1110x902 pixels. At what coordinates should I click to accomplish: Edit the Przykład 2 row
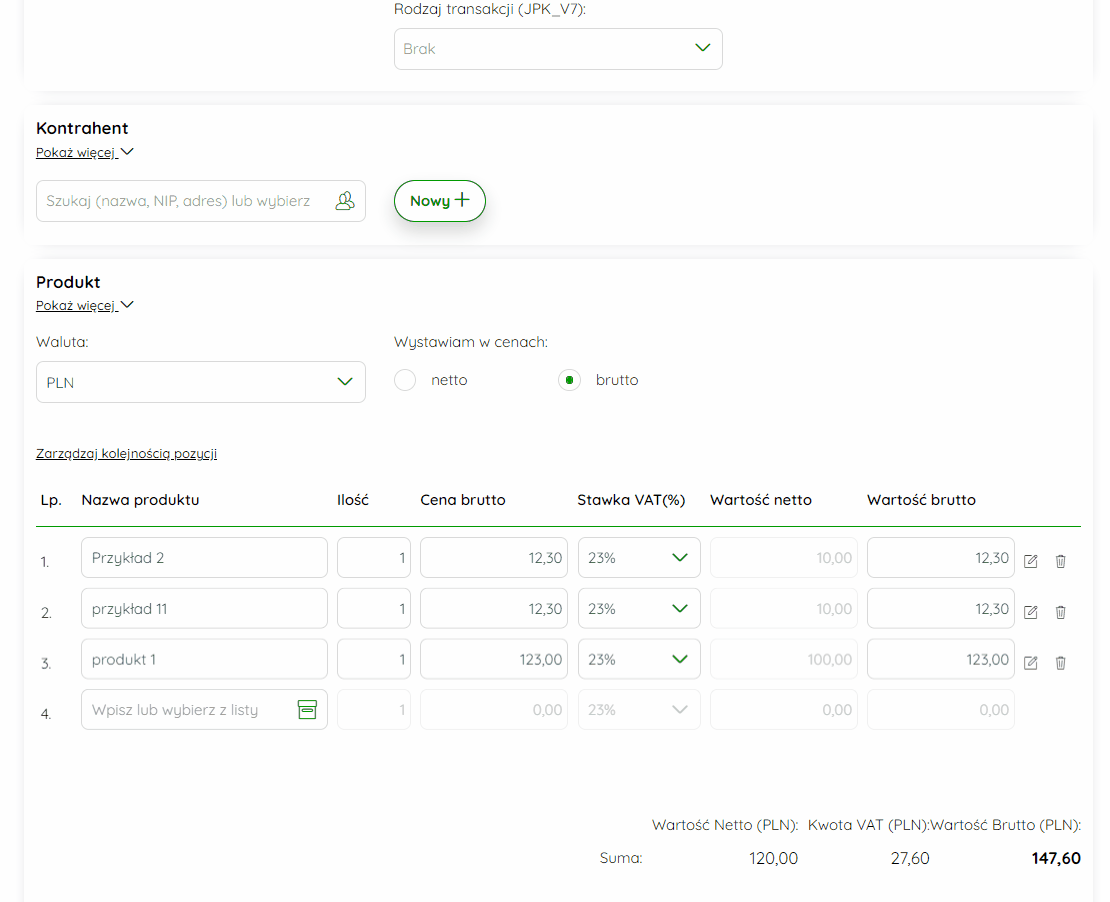pyautogui.click(x=1031, y=561)
